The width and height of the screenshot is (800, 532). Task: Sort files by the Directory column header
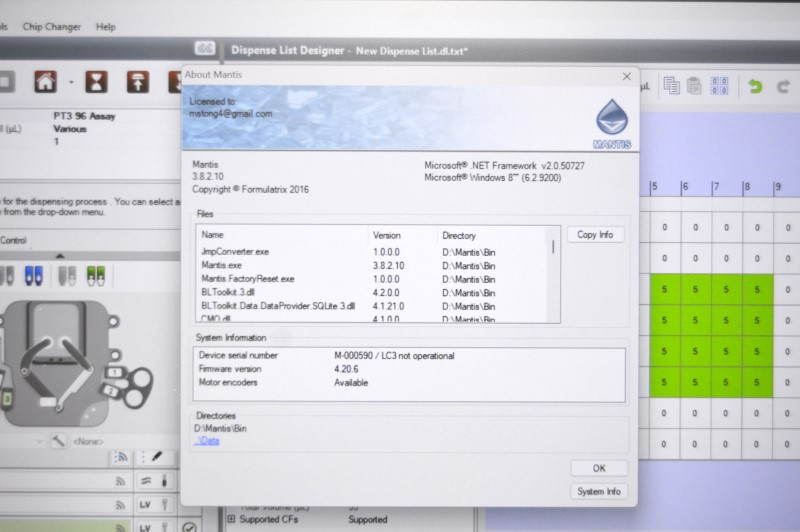(459, 236)
